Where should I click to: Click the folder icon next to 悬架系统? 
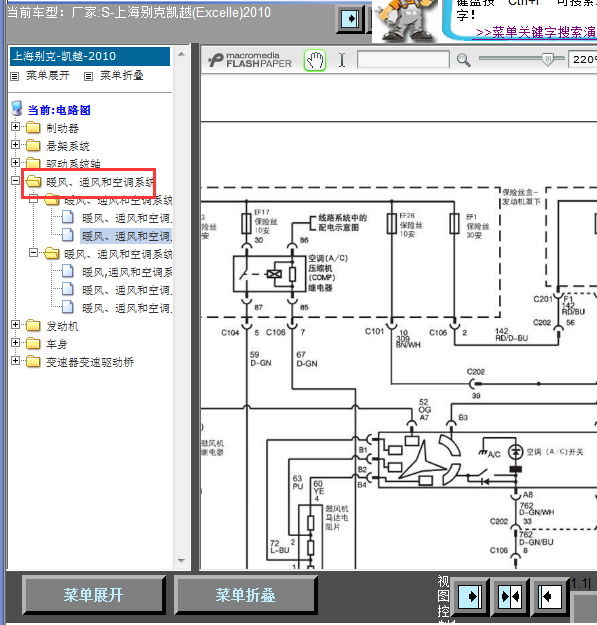coord(33,145)
